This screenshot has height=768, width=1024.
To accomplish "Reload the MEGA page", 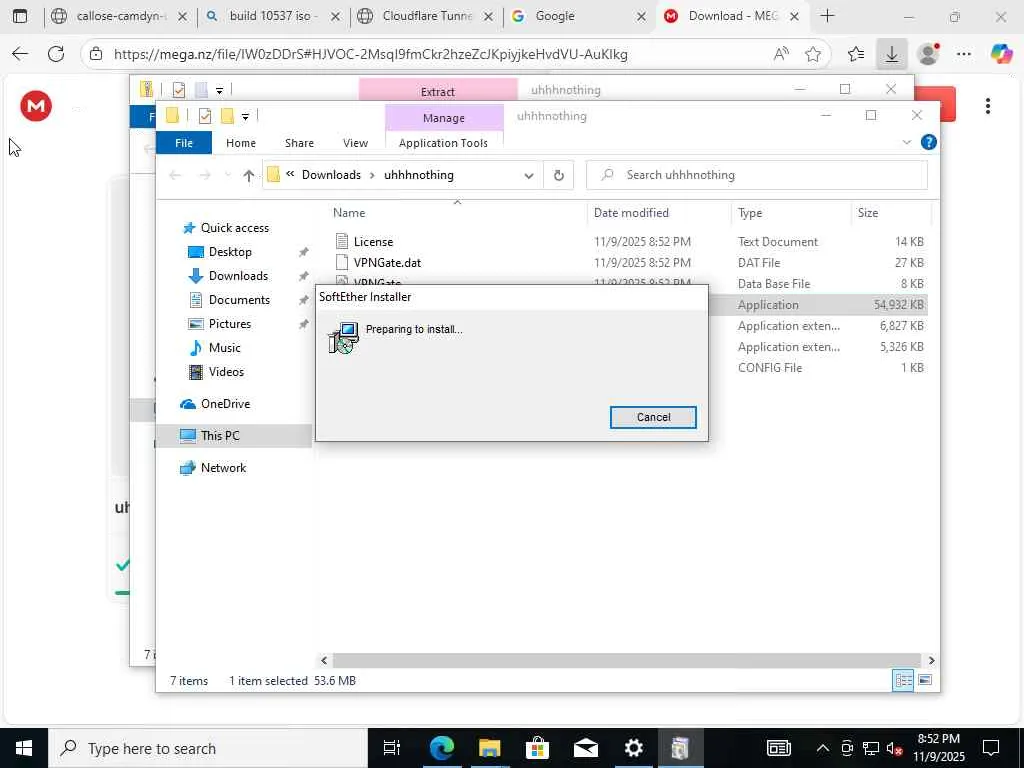I will tap(56, 54).
